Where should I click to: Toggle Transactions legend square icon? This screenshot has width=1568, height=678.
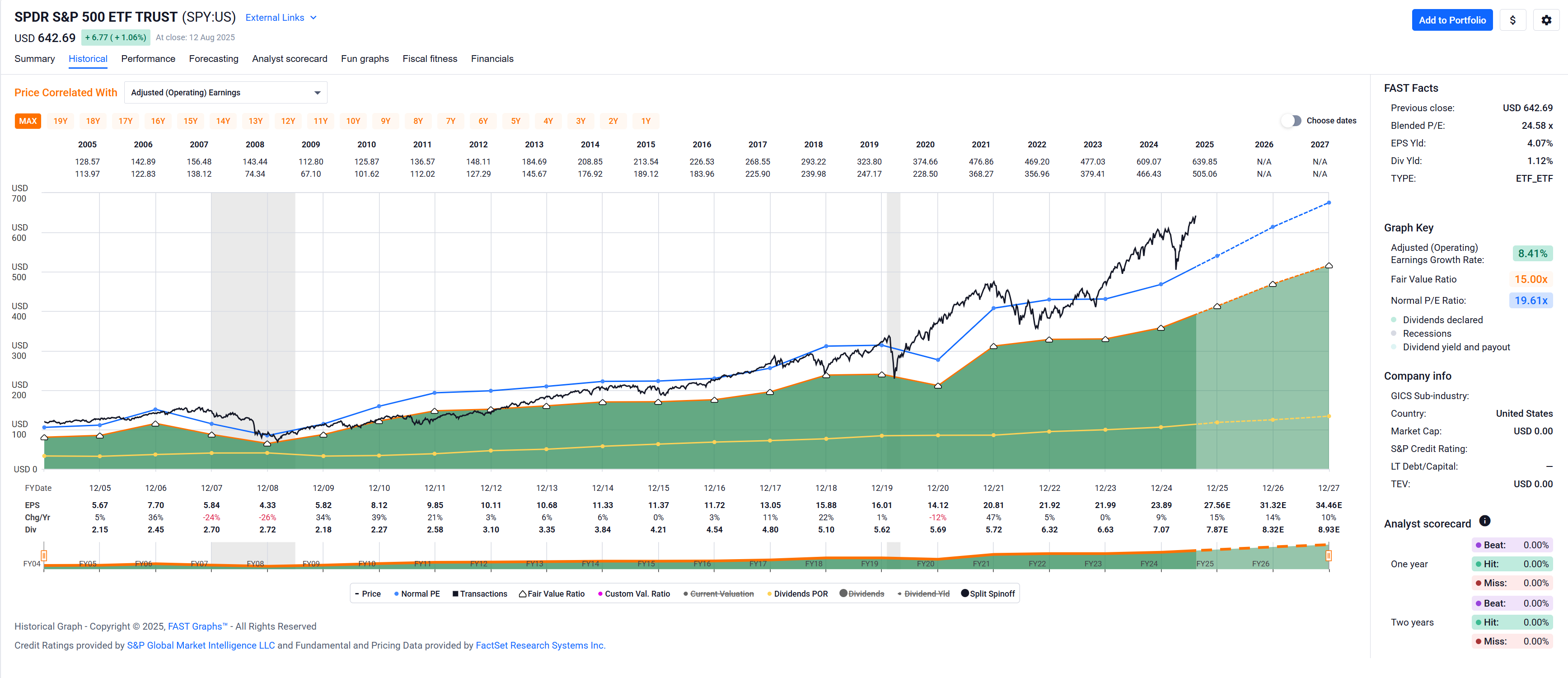pyautogui.click(x=455, y=594)
